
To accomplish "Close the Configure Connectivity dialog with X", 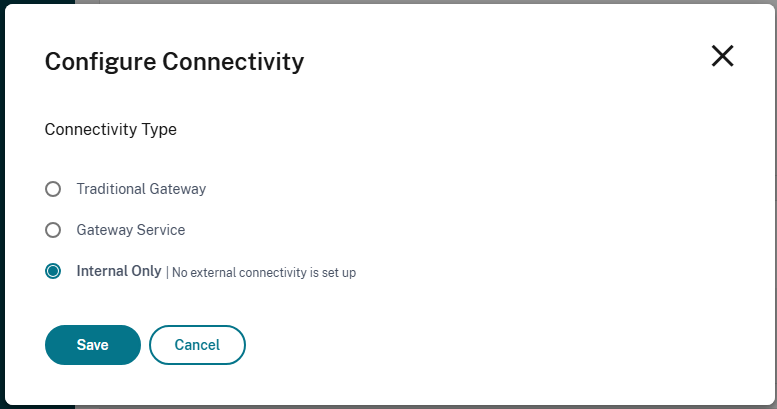I will point(722,57).
